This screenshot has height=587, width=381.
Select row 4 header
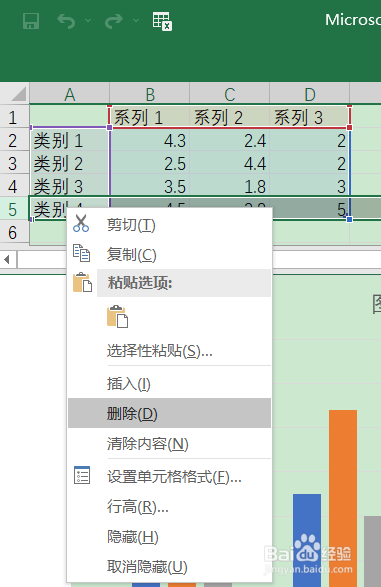coord(14,186)
